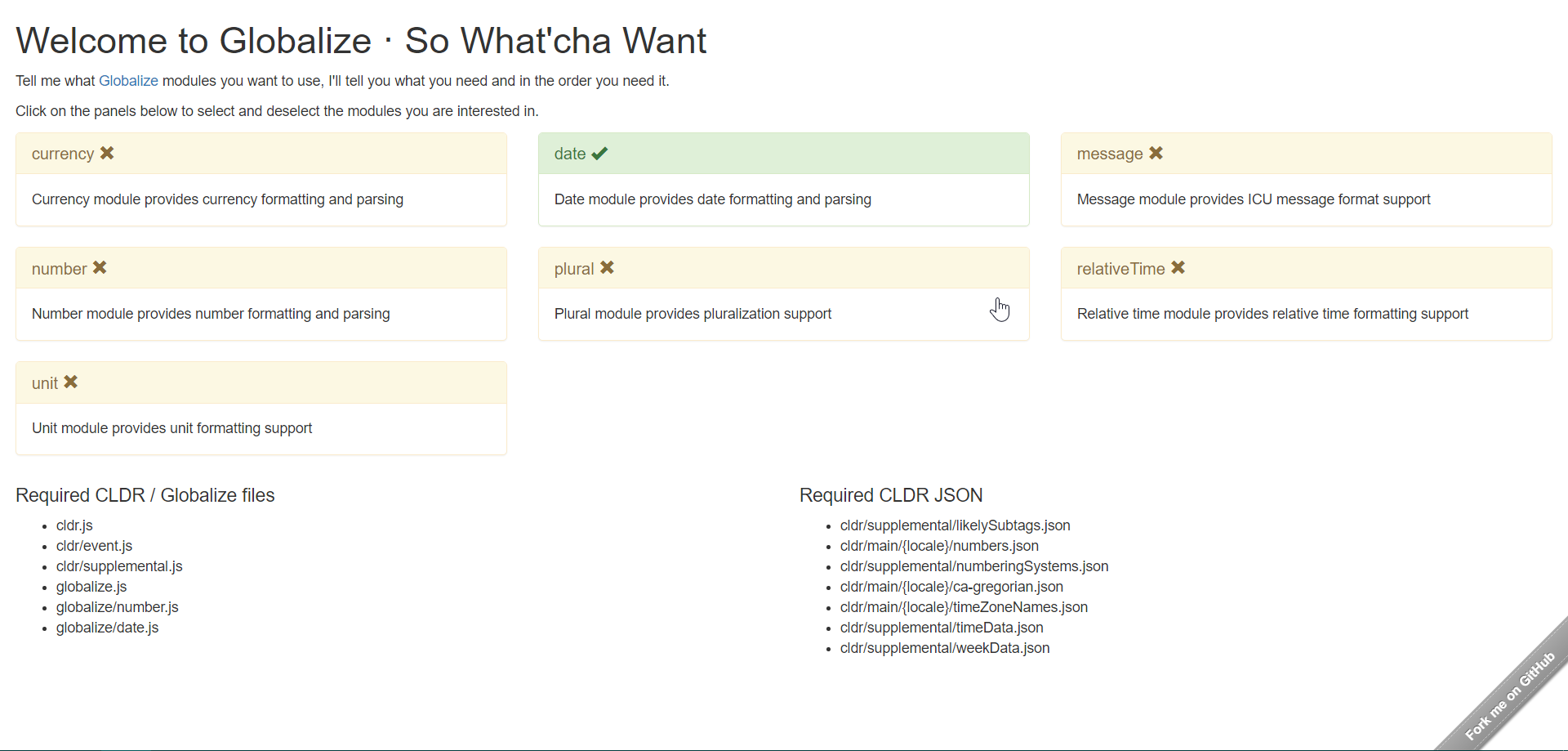Click the checkmark icon next to date
The image size is (1568, 751).
pyautogui.click(x=599, y=154)
